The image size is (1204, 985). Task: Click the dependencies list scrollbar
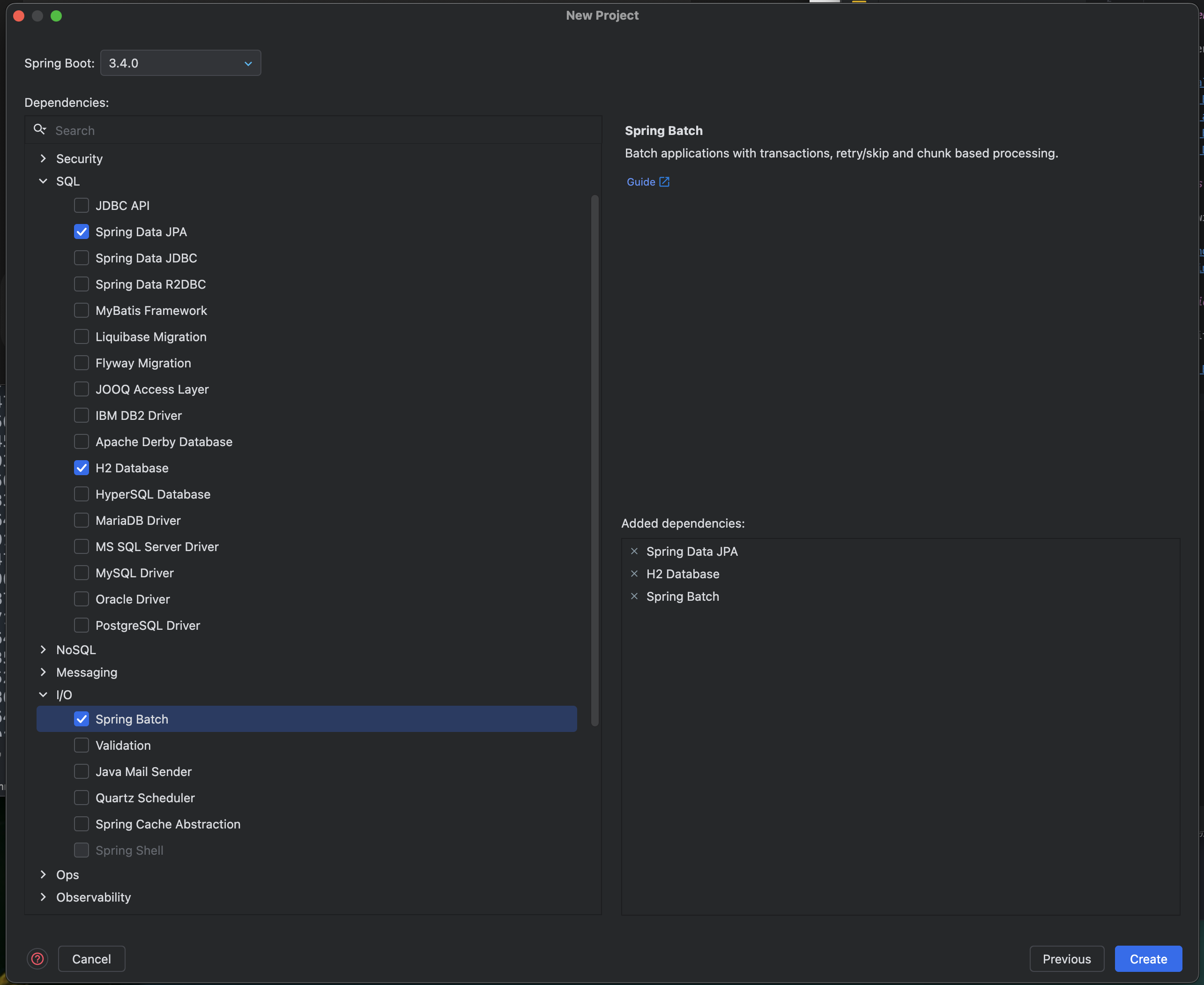click(595, 460)
